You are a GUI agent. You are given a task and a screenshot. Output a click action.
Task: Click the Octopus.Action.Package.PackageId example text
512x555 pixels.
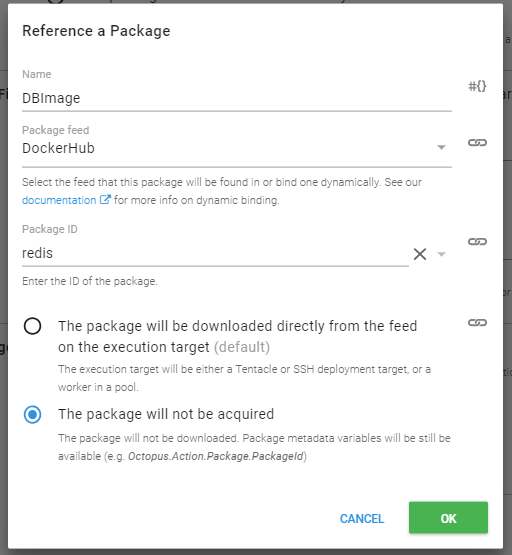216,456
